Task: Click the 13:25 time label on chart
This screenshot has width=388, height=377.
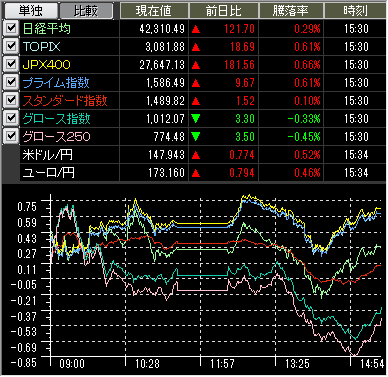Action: (x=298, y=363)
